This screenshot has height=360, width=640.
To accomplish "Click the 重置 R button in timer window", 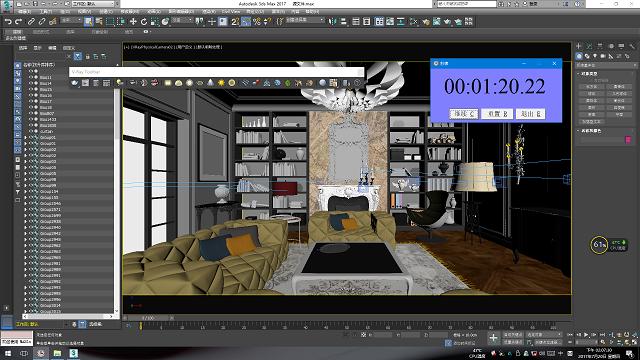I will click(498, 114).
